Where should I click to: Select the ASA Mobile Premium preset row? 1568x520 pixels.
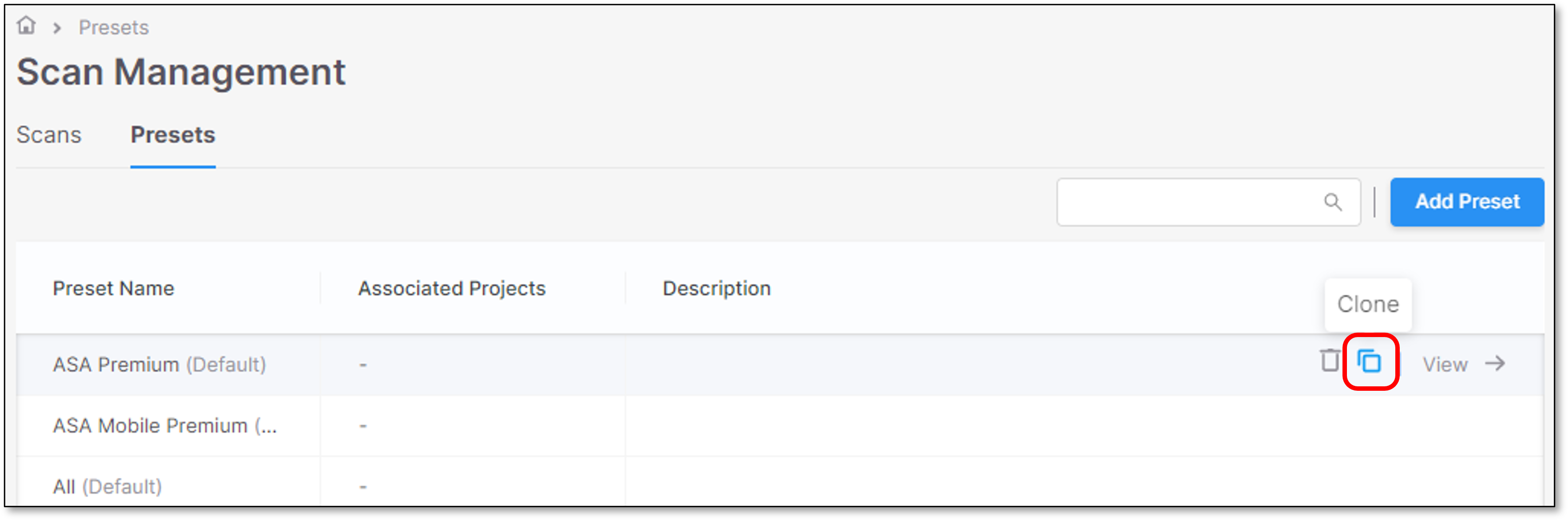pos(780,425)
